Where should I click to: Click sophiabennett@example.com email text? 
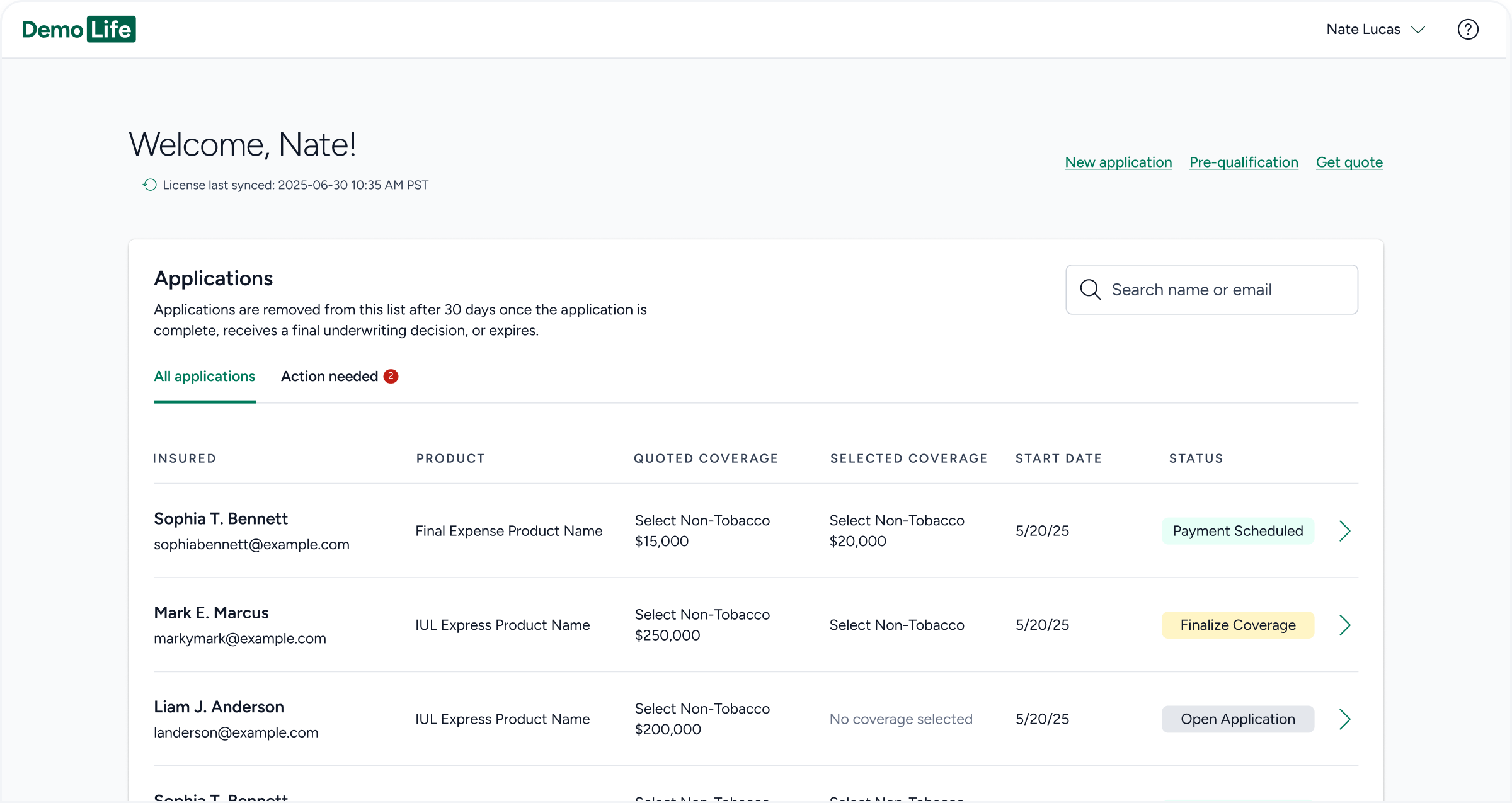(x=251, y=544)
